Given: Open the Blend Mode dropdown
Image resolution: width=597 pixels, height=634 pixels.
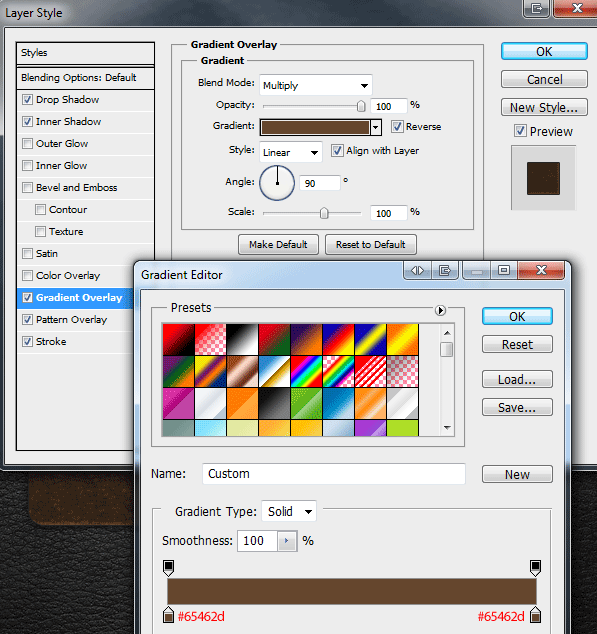Looking at the screenshot, I should (315, 85).
